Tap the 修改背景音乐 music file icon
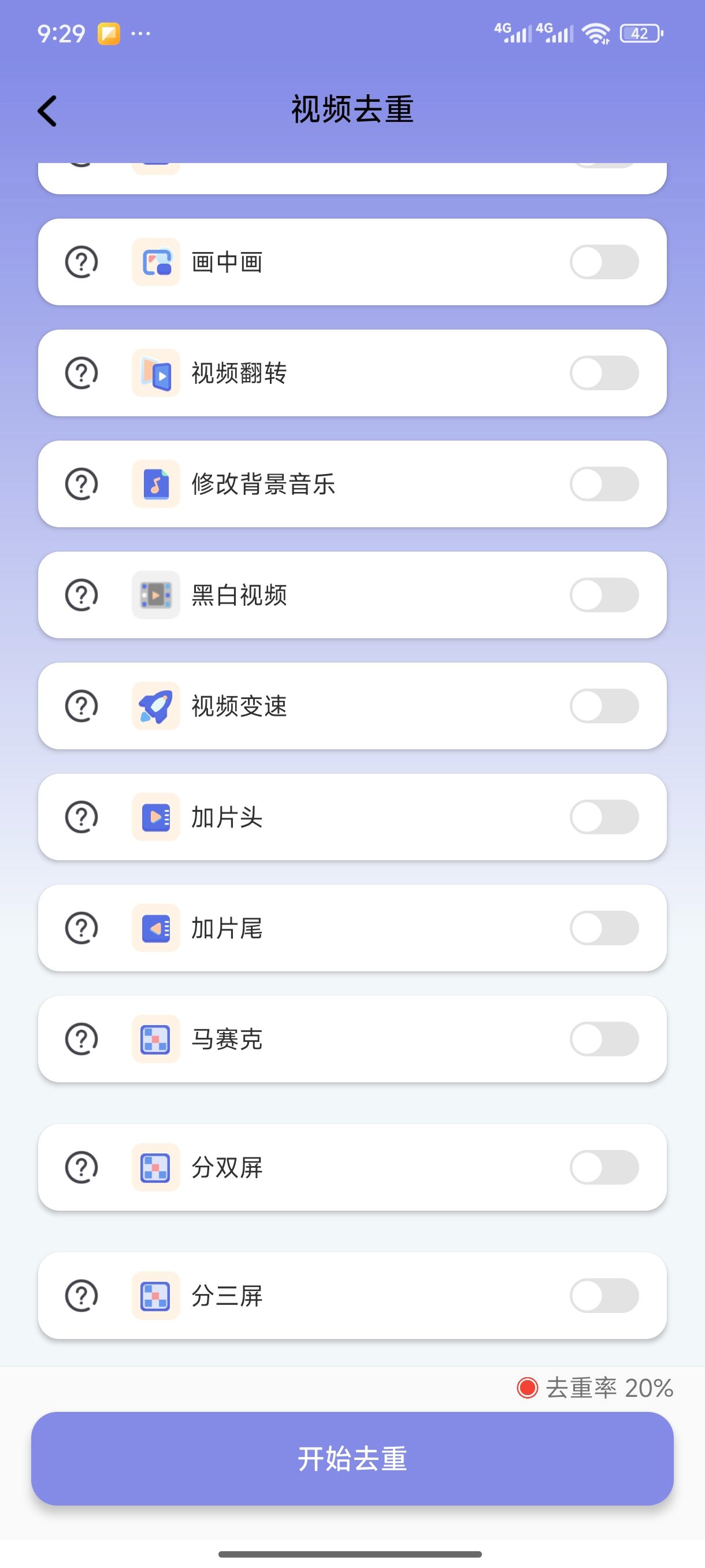Viewport: 705px width, 1568px height. [155, 484]
